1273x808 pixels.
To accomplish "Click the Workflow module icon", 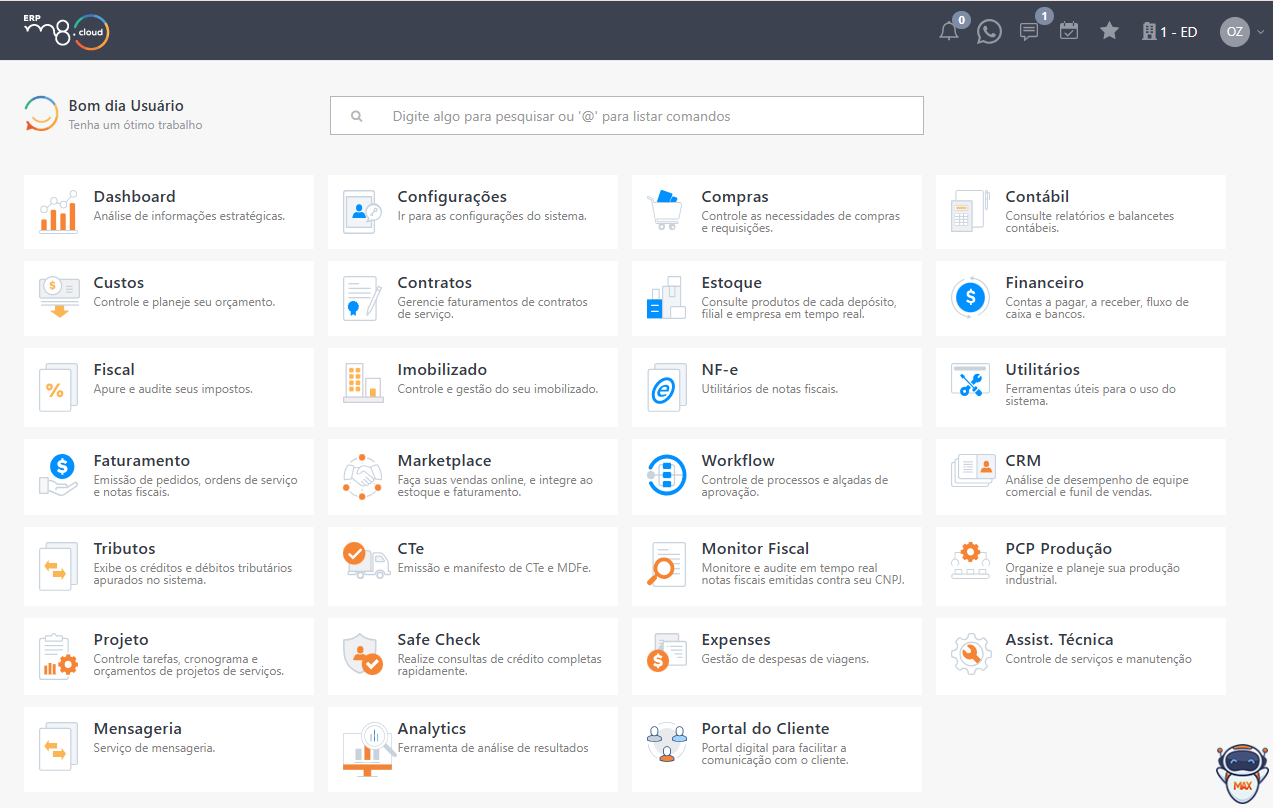I will [665, 475].
